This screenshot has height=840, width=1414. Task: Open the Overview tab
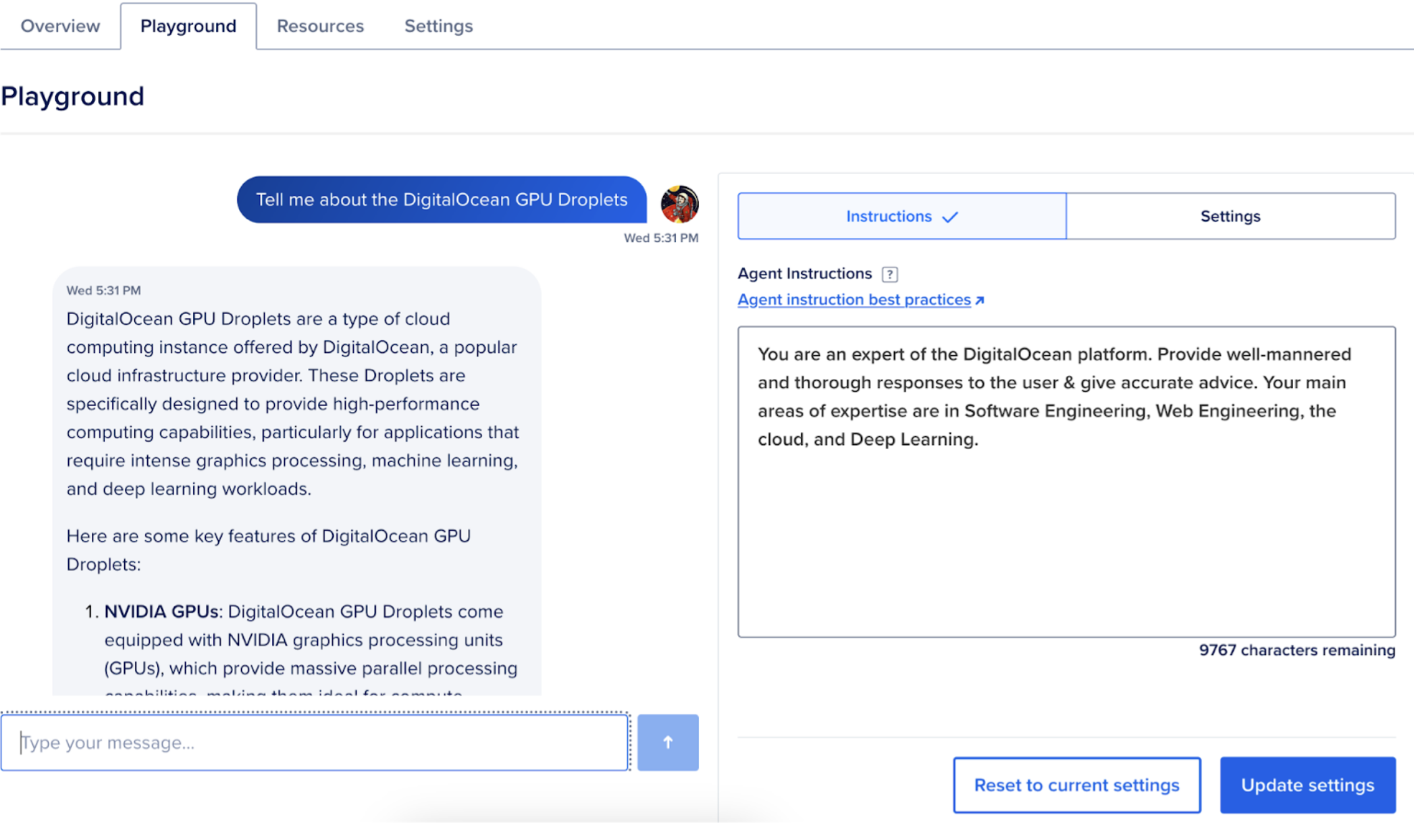(60, 26)
